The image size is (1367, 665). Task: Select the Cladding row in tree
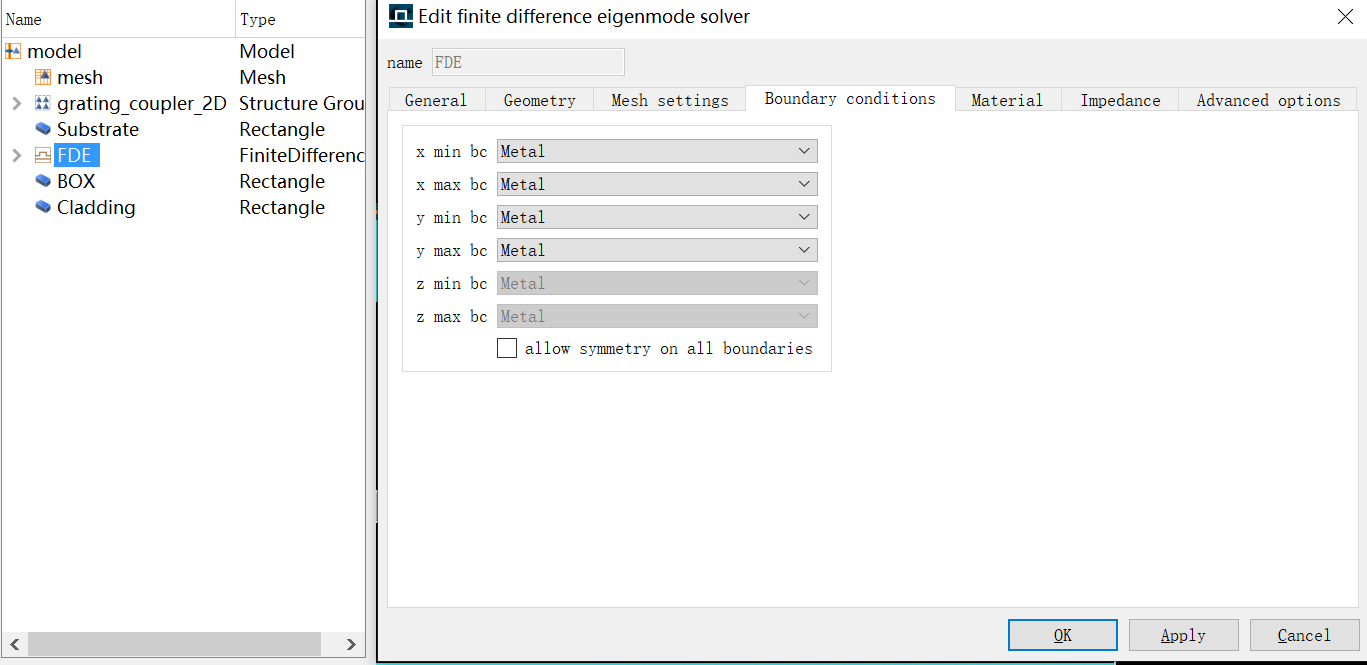[183, 207]
